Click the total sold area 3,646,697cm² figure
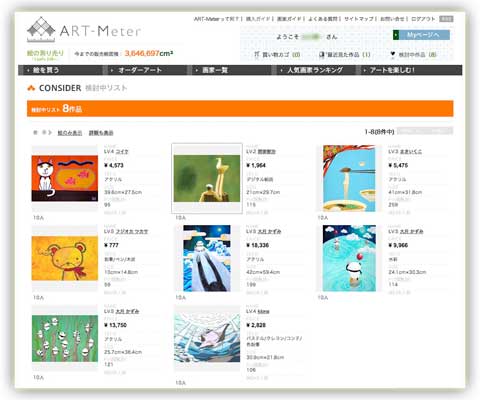 [149, 53]
